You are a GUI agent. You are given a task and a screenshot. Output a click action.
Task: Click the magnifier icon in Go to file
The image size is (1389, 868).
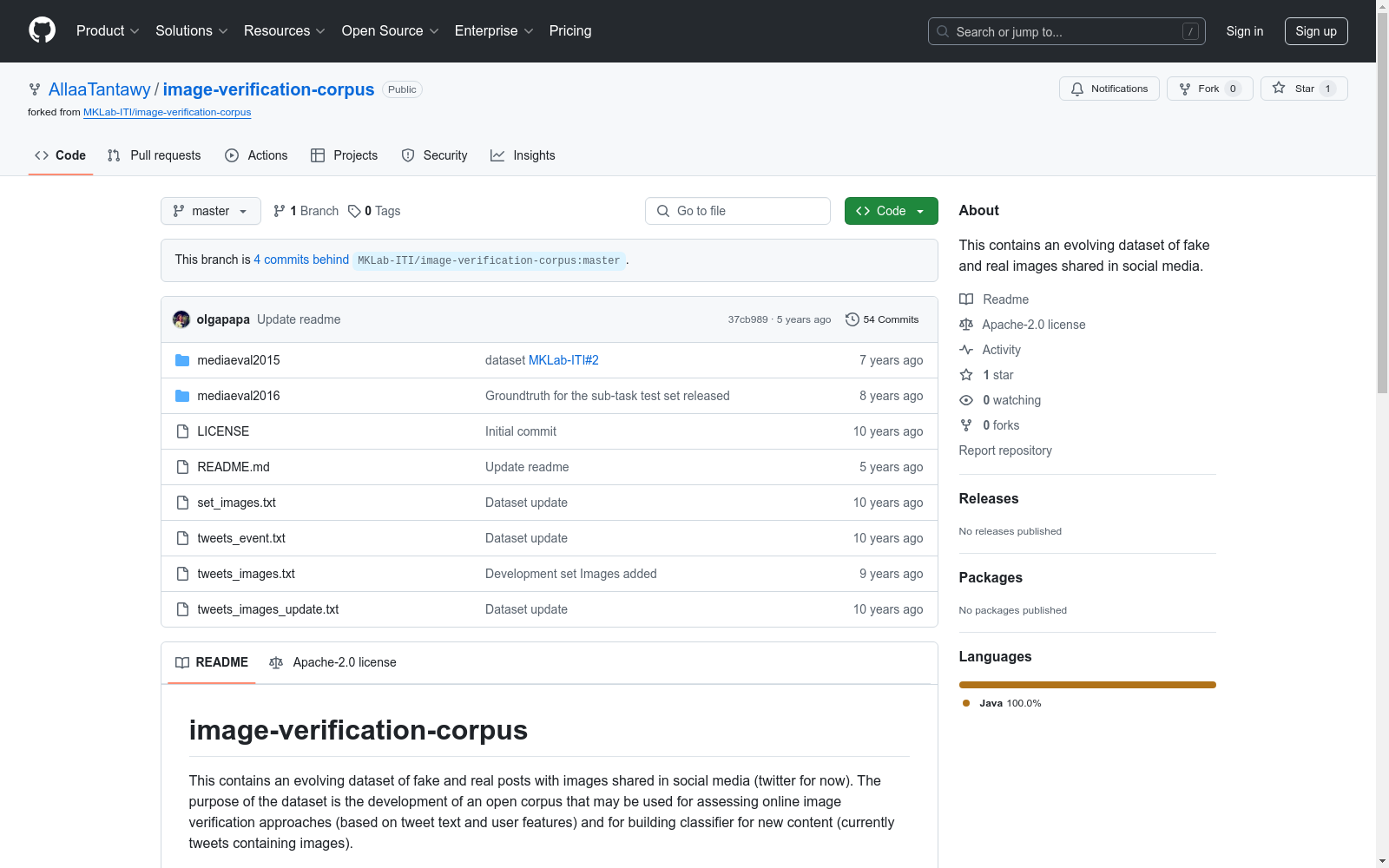(663, 211)
